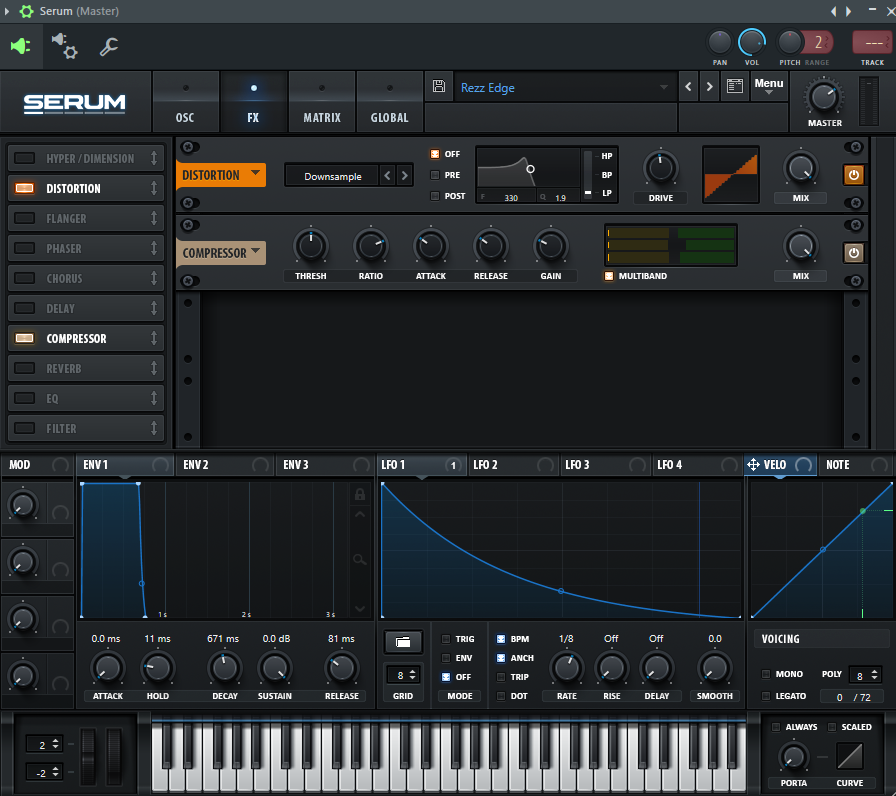Click the SERUM logo
Viewport: 896px width, 796px height.
pos(74,103)
